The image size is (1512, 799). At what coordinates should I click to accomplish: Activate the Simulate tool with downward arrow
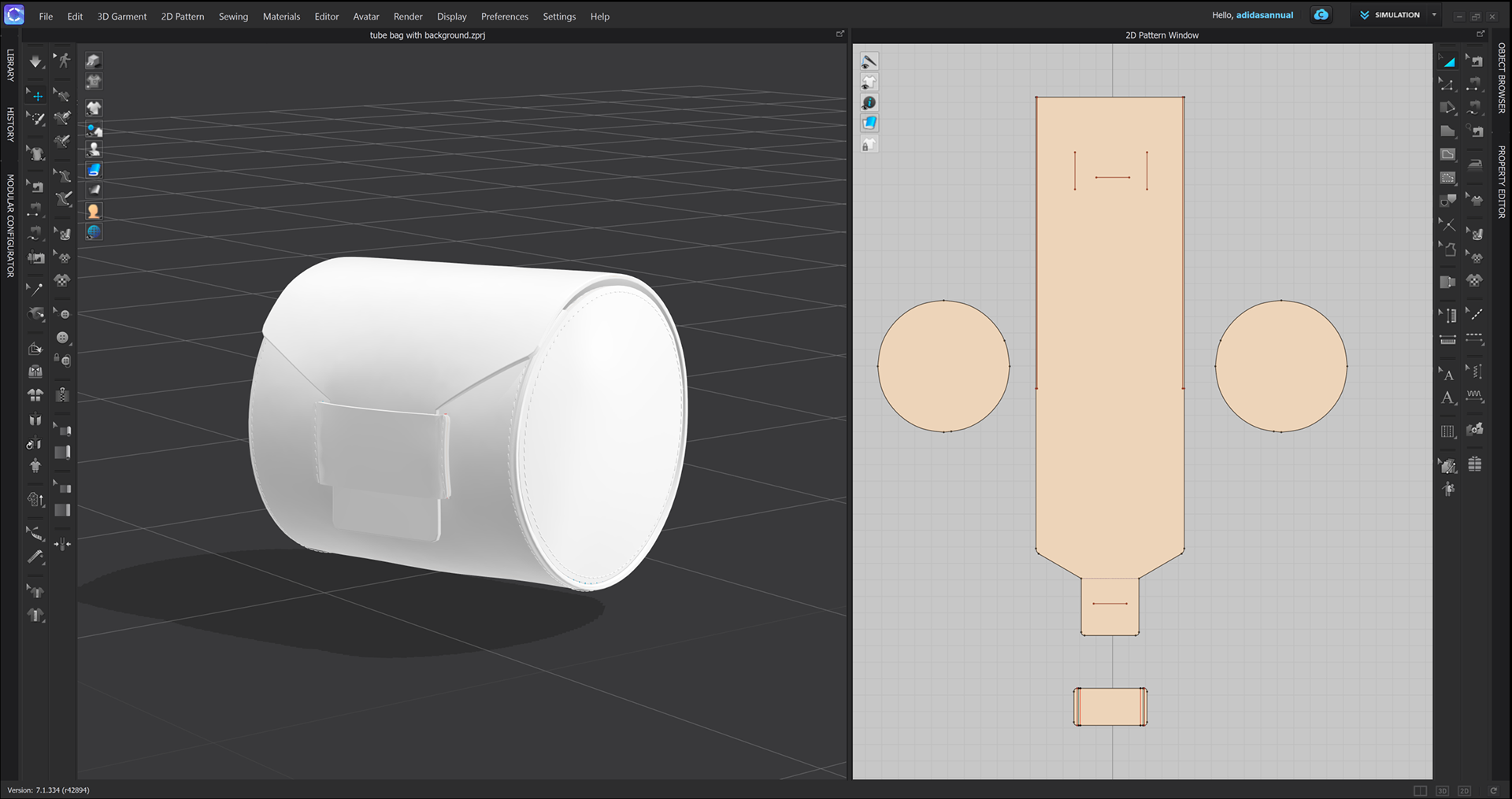point(35,60)
